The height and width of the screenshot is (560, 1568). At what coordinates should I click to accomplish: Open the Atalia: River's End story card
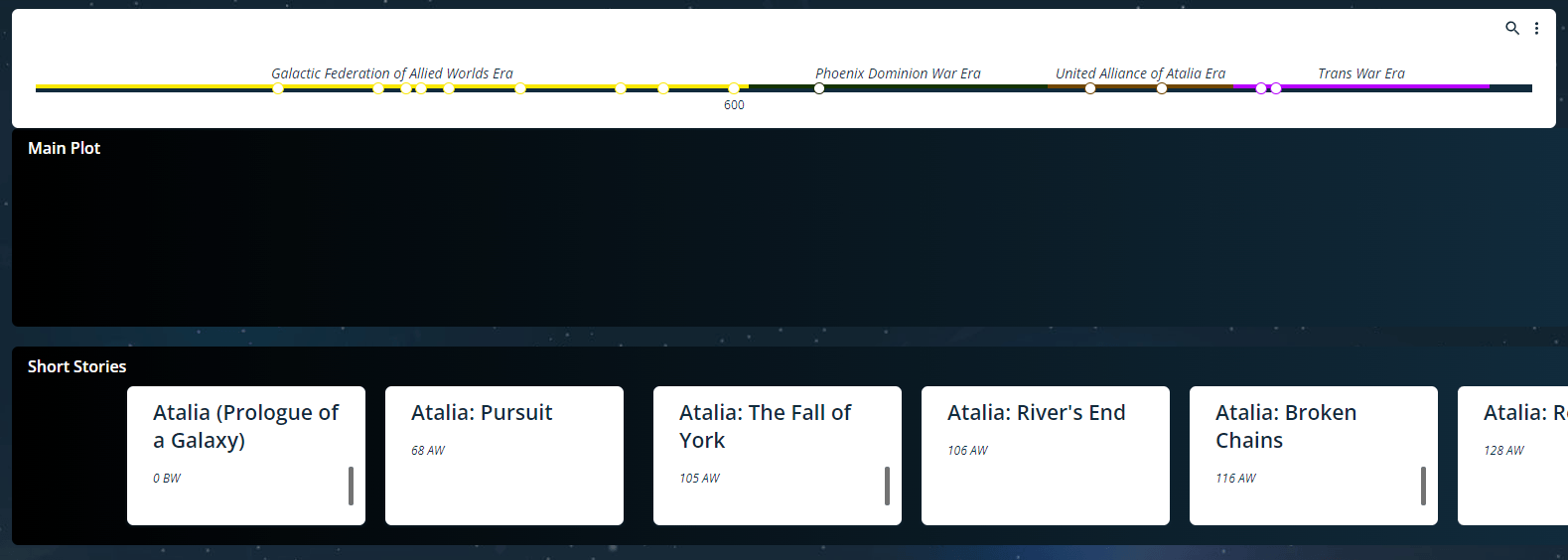[x=1045, y=455]
